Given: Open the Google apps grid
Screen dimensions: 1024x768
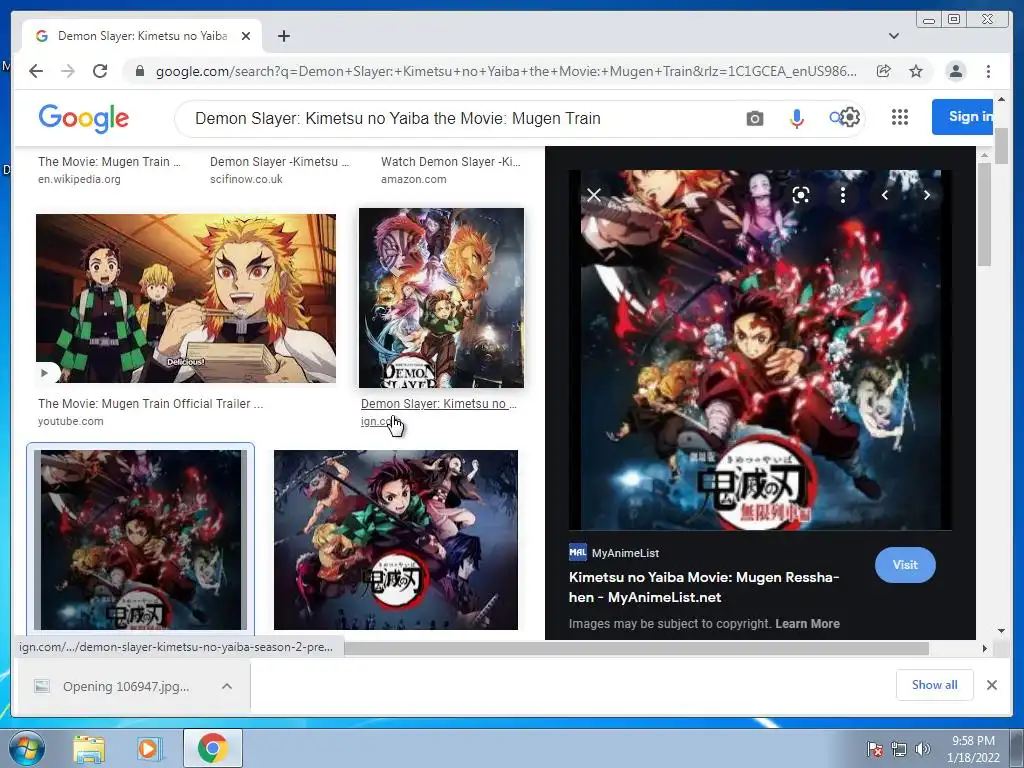Looking at the screenshot, I should (900, 118).
